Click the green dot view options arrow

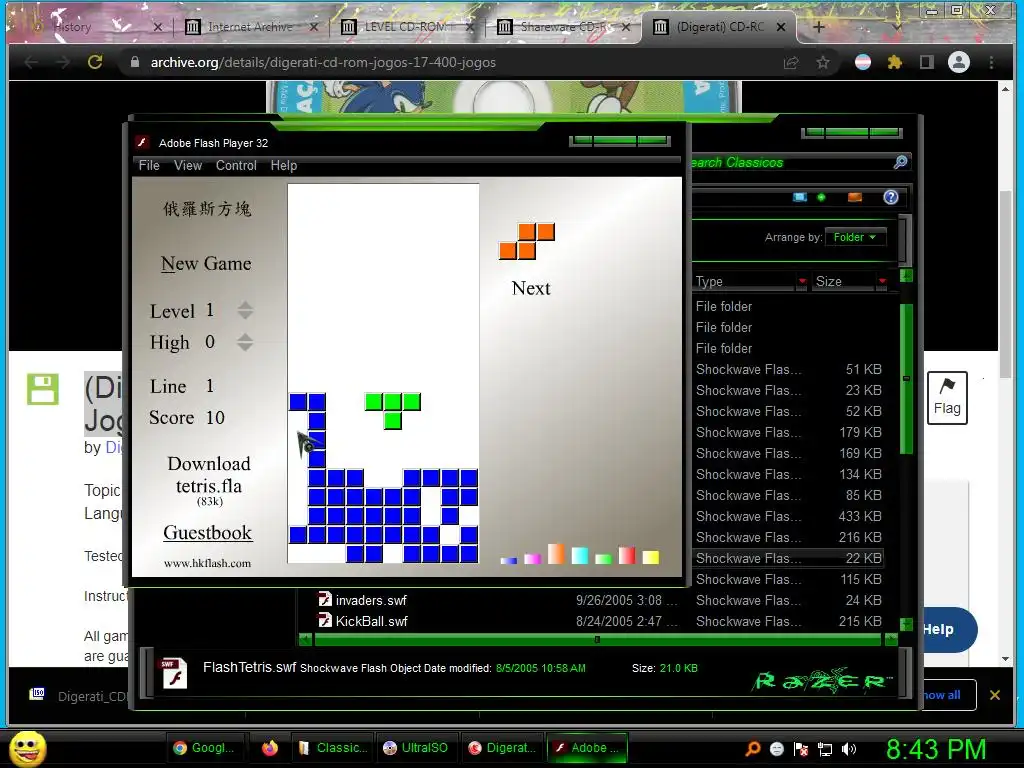pos(822,197)
